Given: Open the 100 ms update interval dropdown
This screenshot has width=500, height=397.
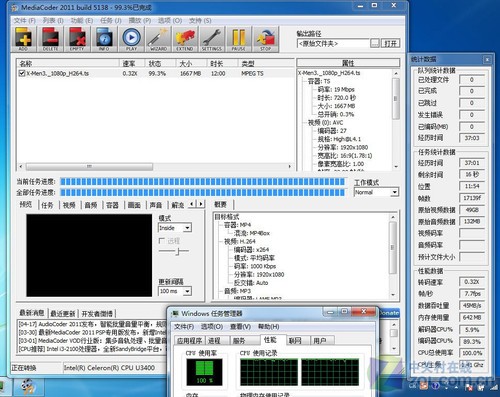Looking at the screenshot, I should pos(187,291).
